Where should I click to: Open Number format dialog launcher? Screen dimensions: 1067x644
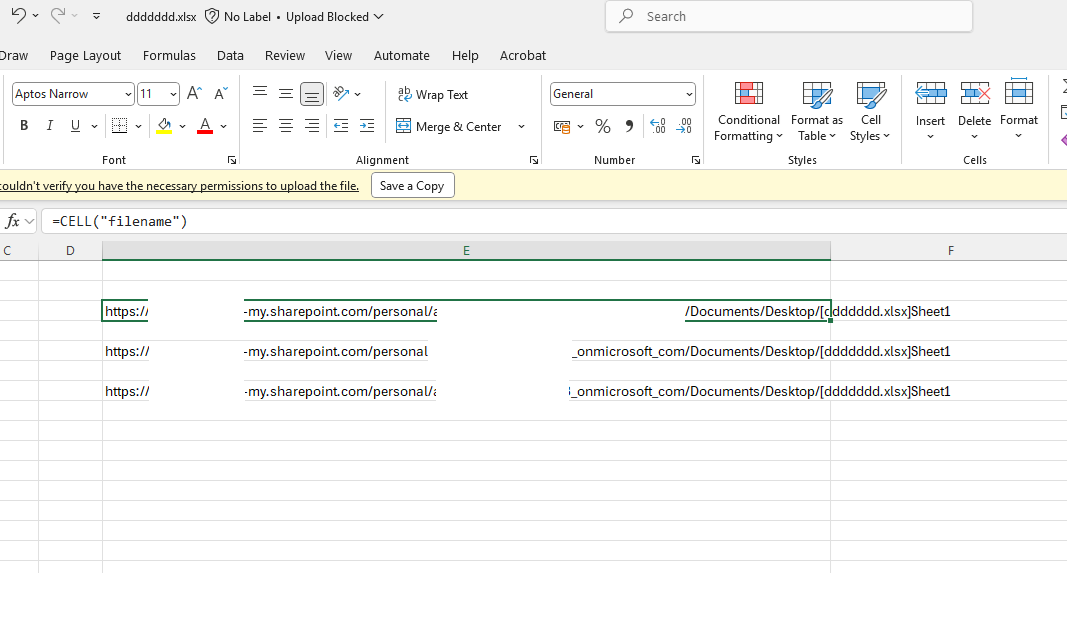click(695, 160)
